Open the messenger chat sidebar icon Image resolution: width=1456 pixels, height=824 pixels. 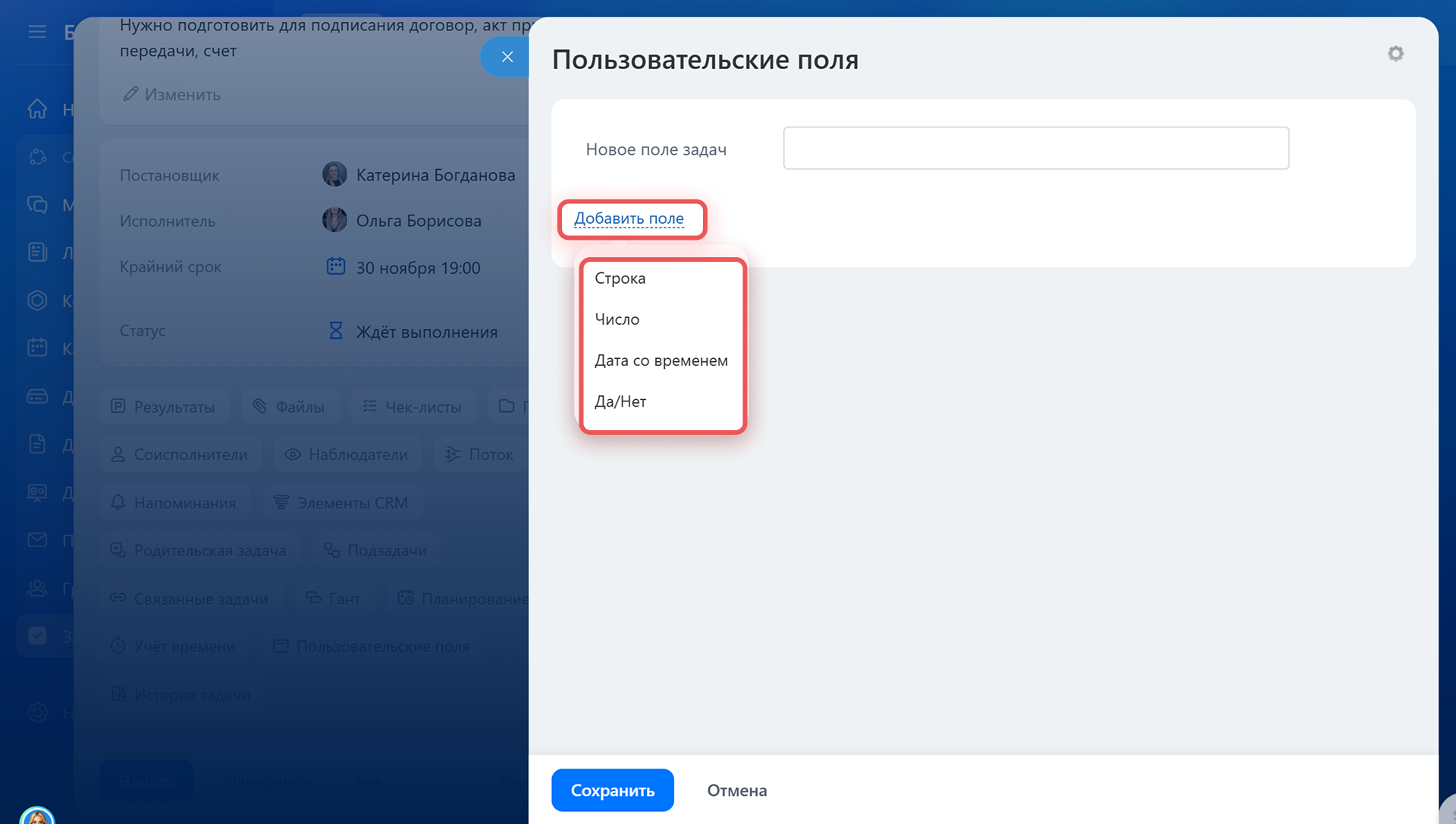(37, 205)
